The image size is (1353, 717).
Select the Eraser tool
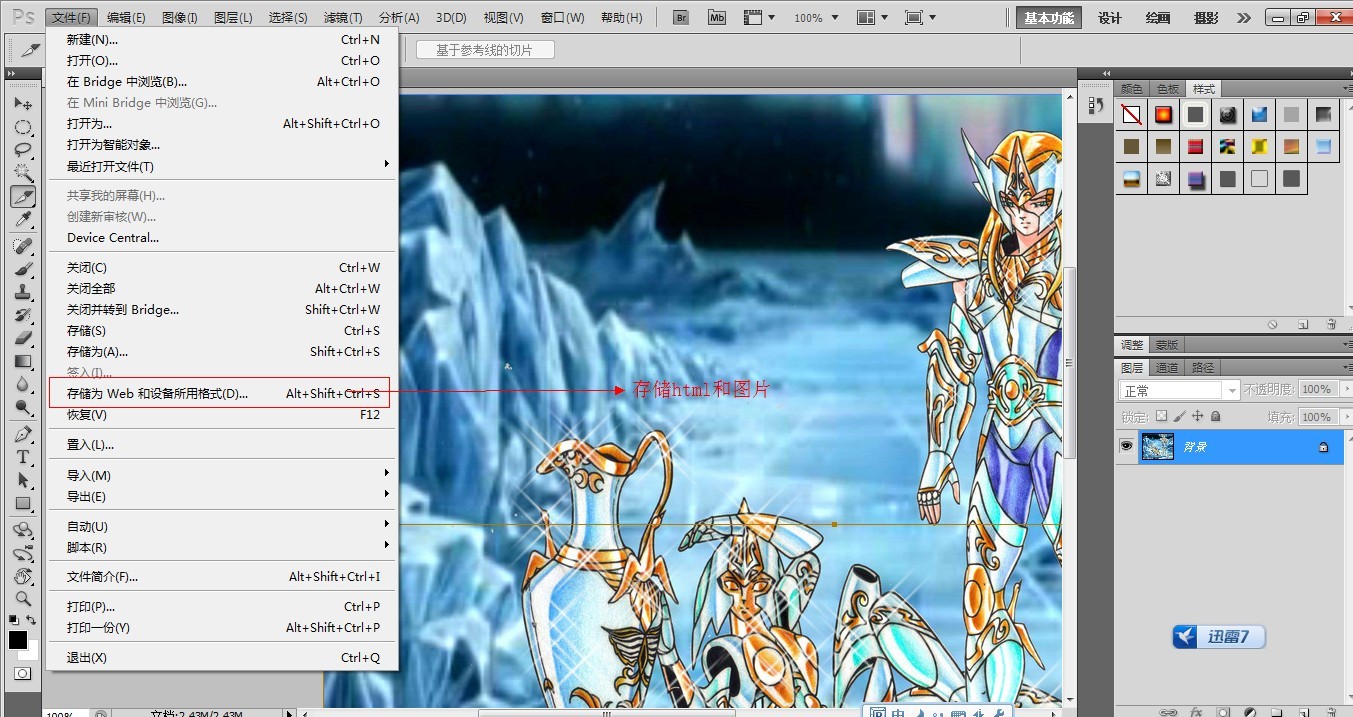(x=23, y=338)
